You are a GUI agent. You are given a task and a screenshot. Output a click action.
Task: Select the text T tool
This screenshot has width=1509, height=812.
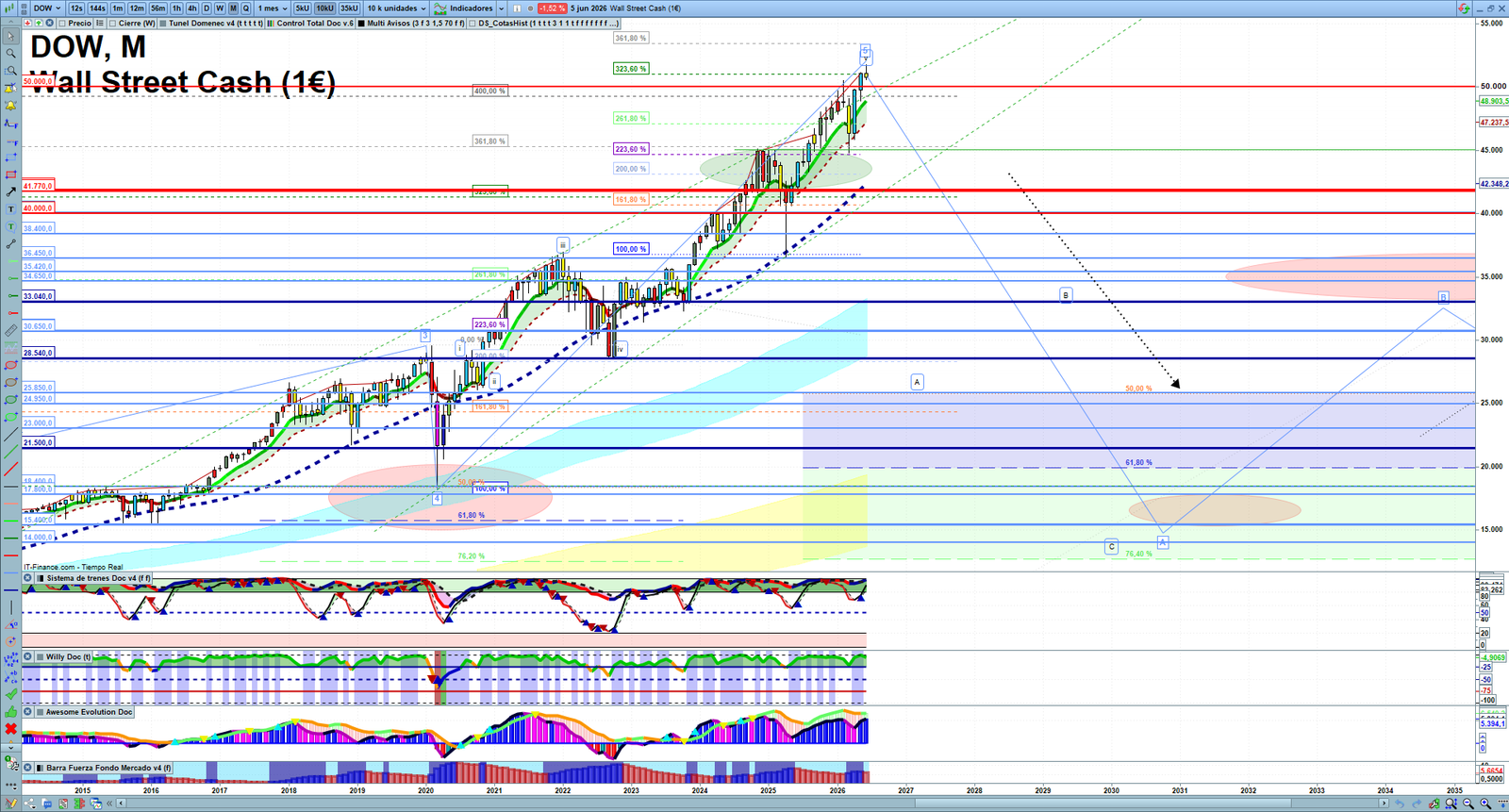[x=10, y=209]
